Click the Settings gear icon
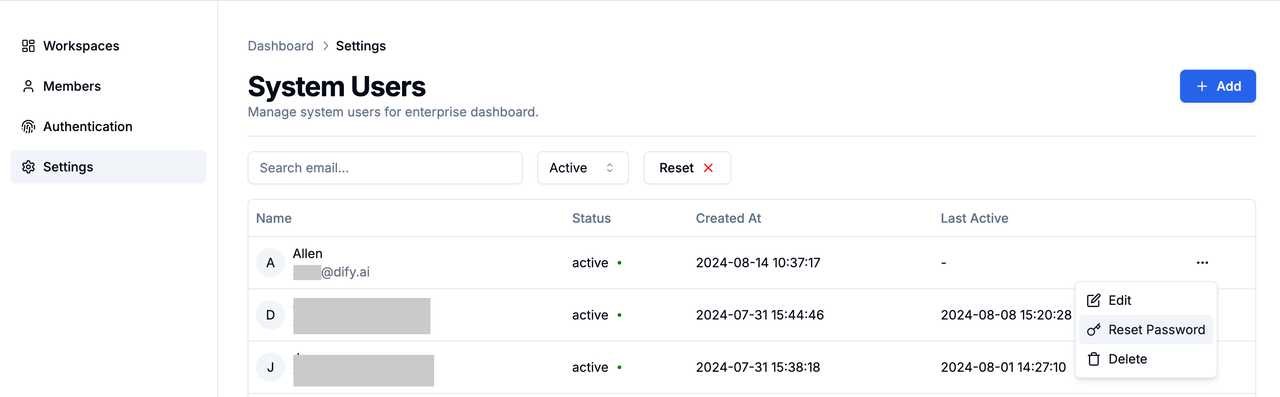Image resolution: width=1280 pixels, height=397 pixels. (28, 167)
